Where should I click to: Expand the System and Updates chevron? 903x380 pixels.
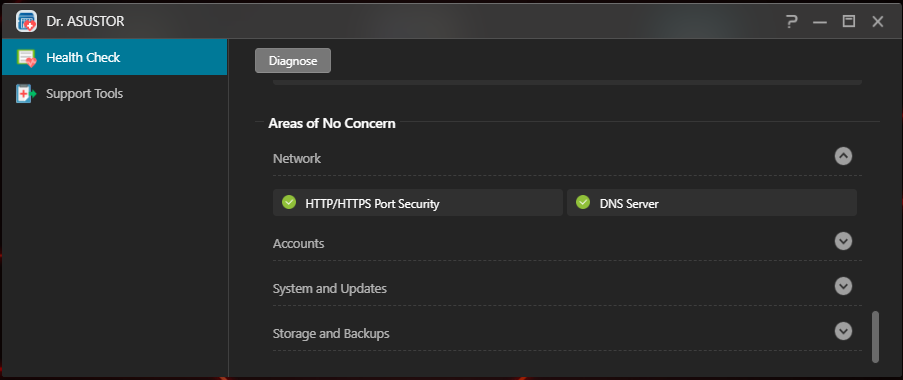(x=843, y=286)
